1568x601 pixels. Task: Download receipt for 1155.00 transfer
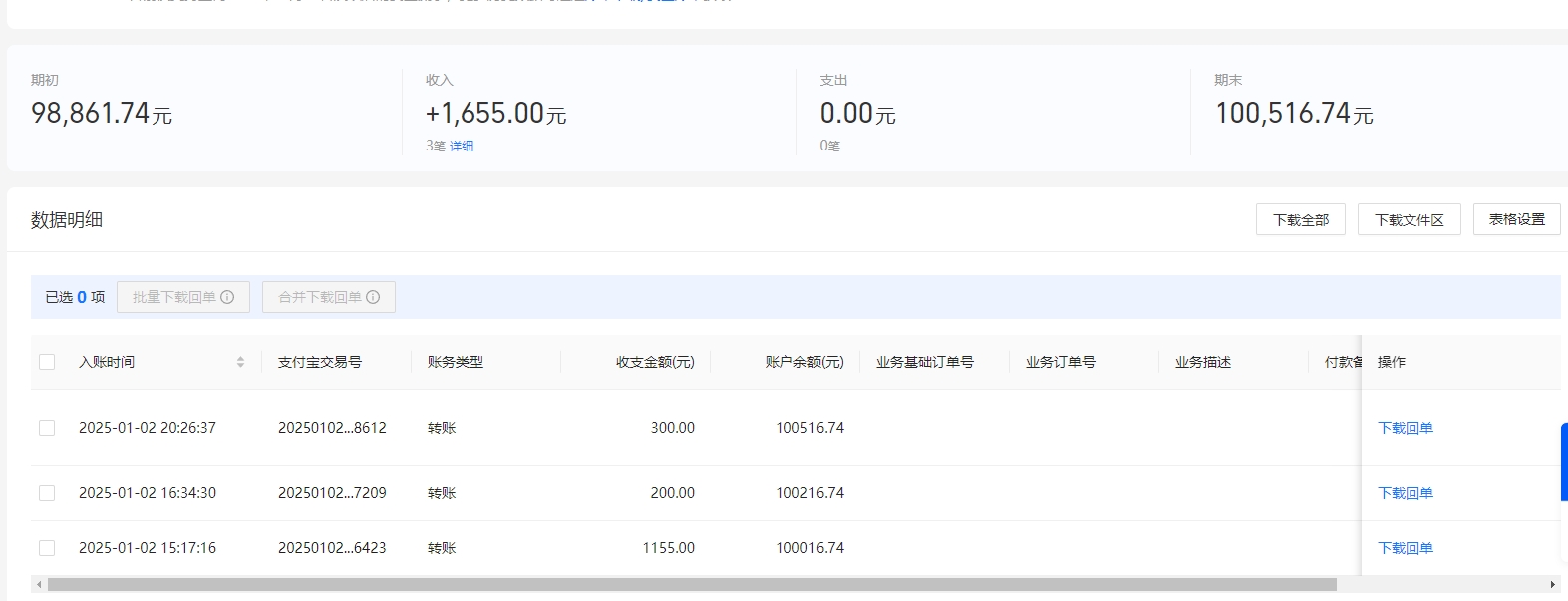[1405, 548]
